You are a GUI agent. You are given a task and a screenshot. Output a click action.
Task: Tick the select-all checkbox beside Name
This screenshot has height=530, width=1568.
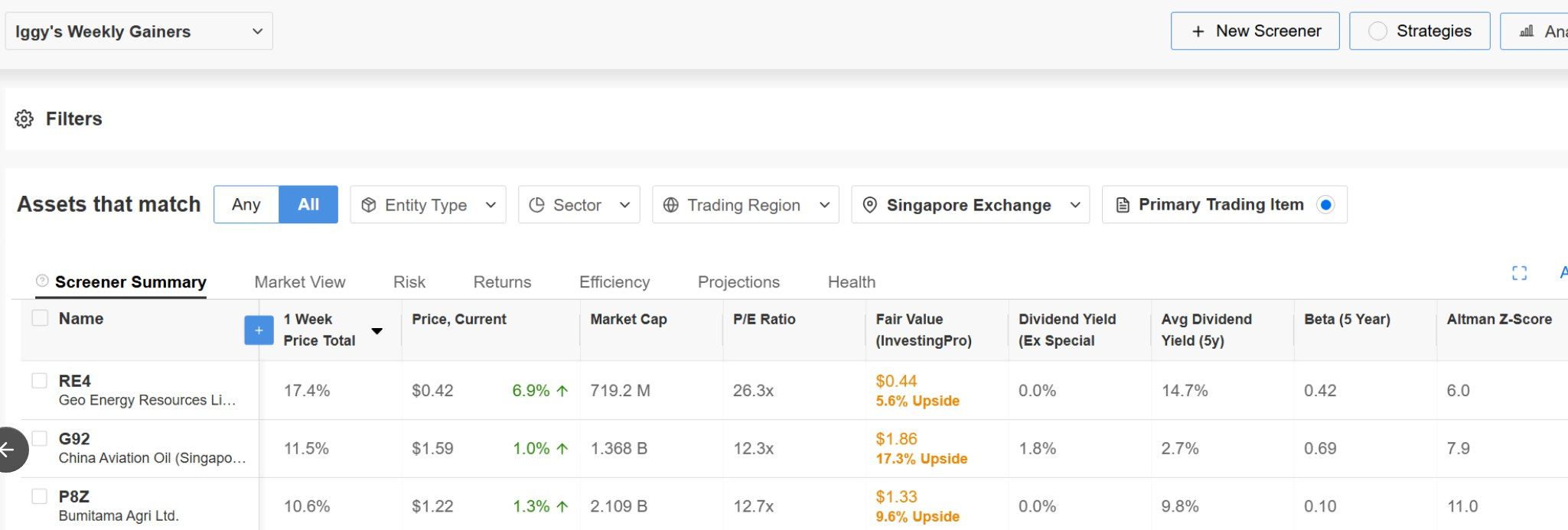coord(40,318)
